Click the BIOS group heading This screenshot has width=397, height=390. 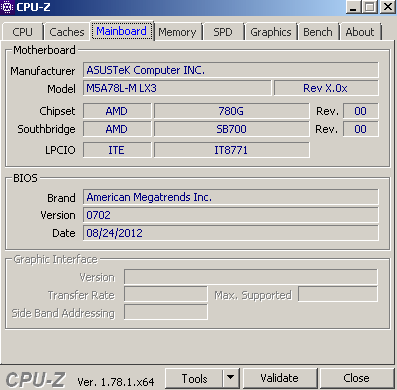(x=25, y=178)
